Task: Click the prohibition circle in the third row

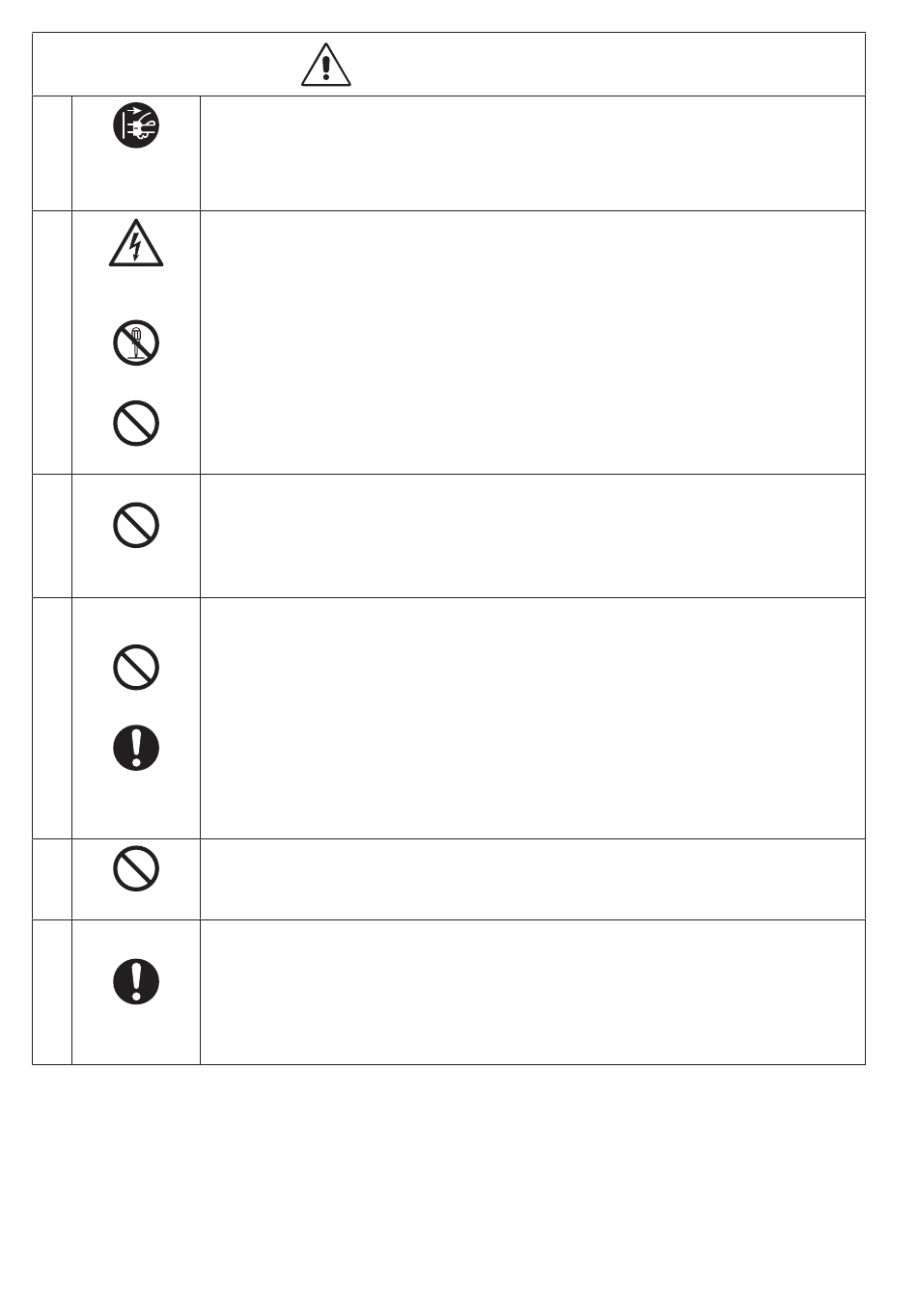Action: 136,526
